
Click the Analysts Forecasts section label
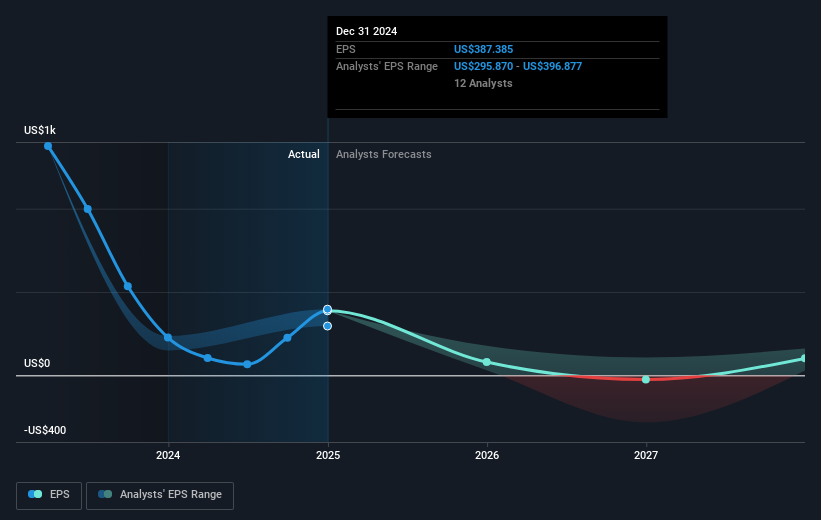[384, 154]
